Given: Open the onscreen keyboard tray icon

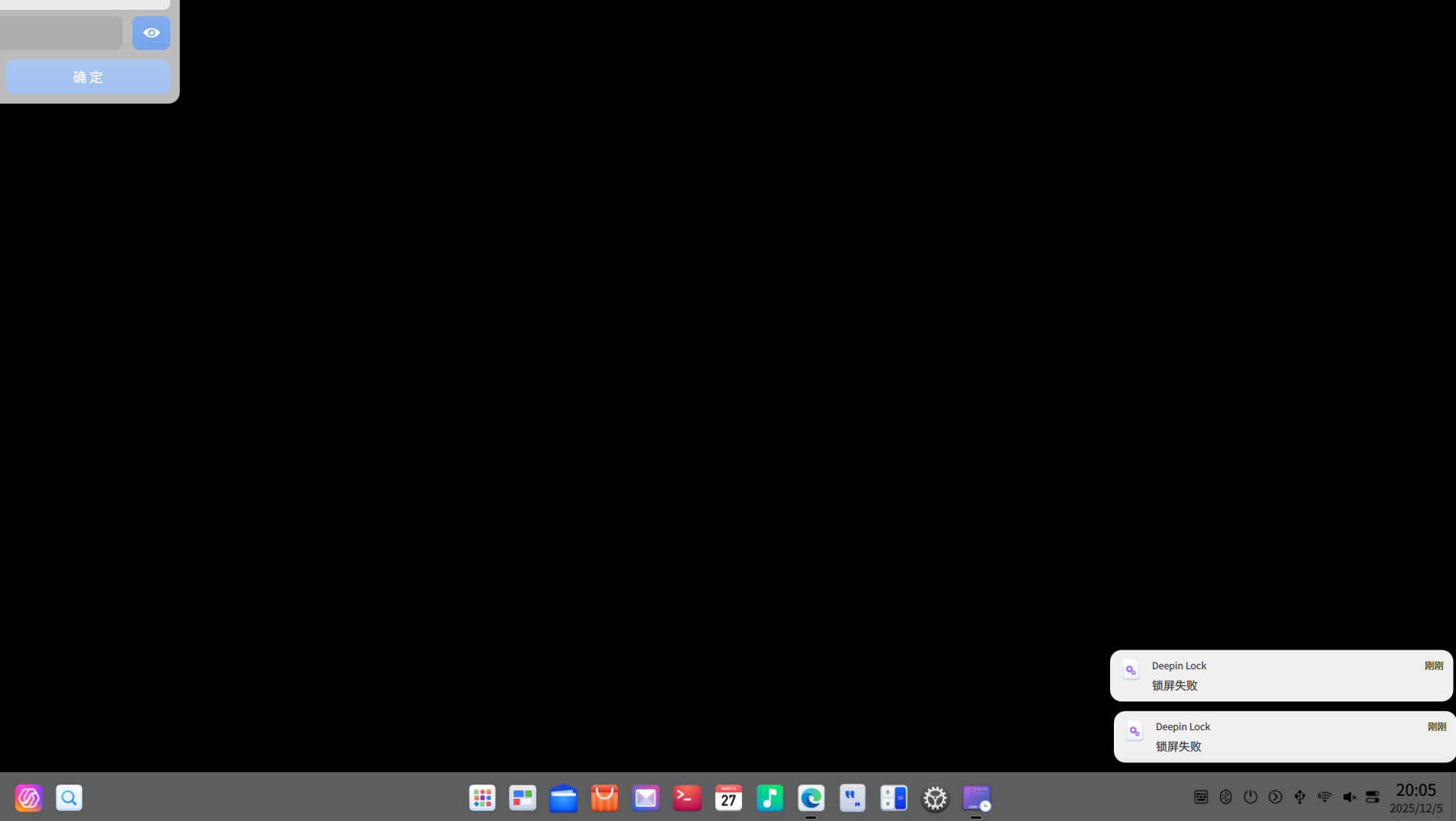Looking at the screenshot, I should [1201, 797].
